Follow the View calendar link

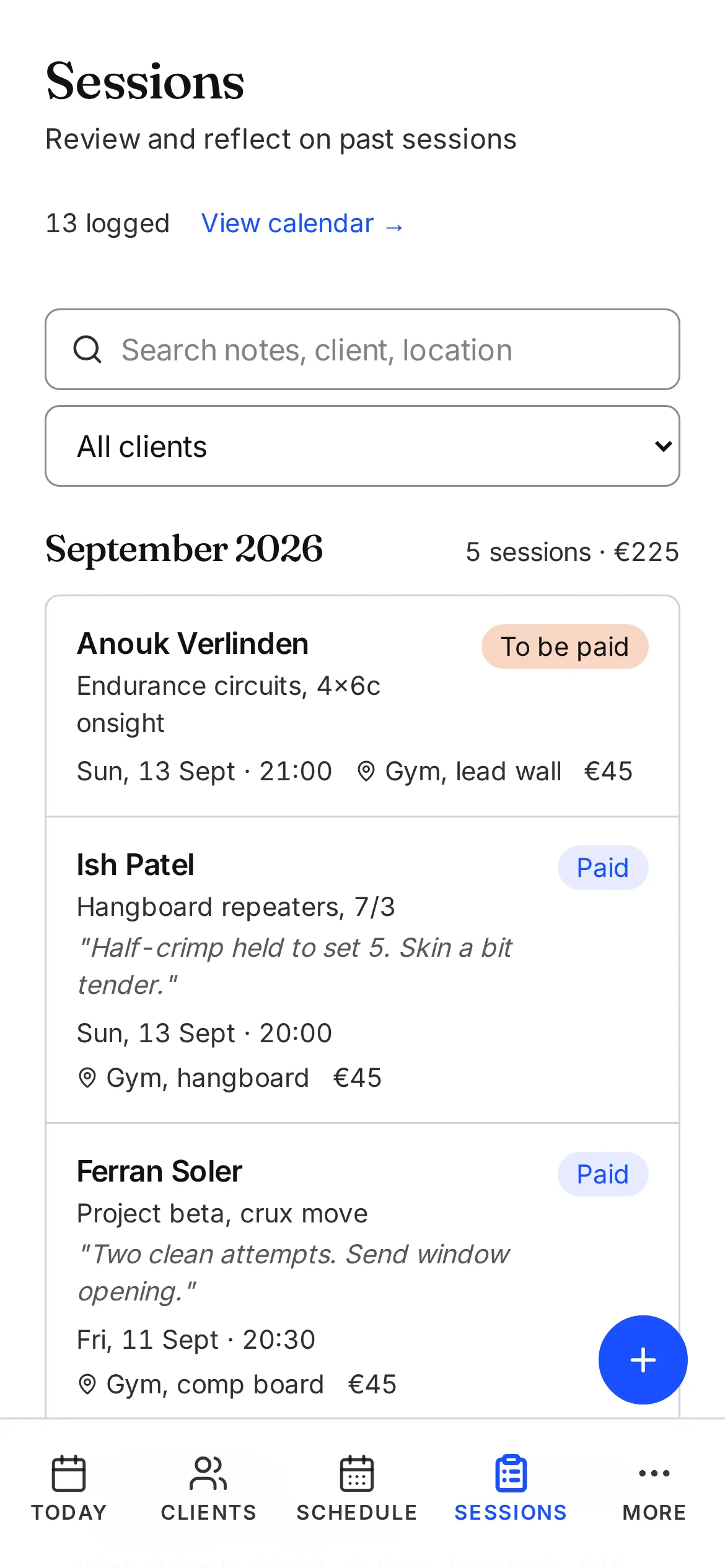click(x=302, y=224)
